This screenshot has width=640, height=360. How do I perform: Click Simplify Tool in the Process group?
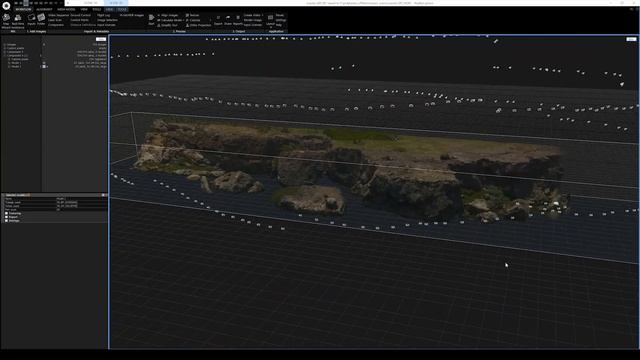(168, 25)
